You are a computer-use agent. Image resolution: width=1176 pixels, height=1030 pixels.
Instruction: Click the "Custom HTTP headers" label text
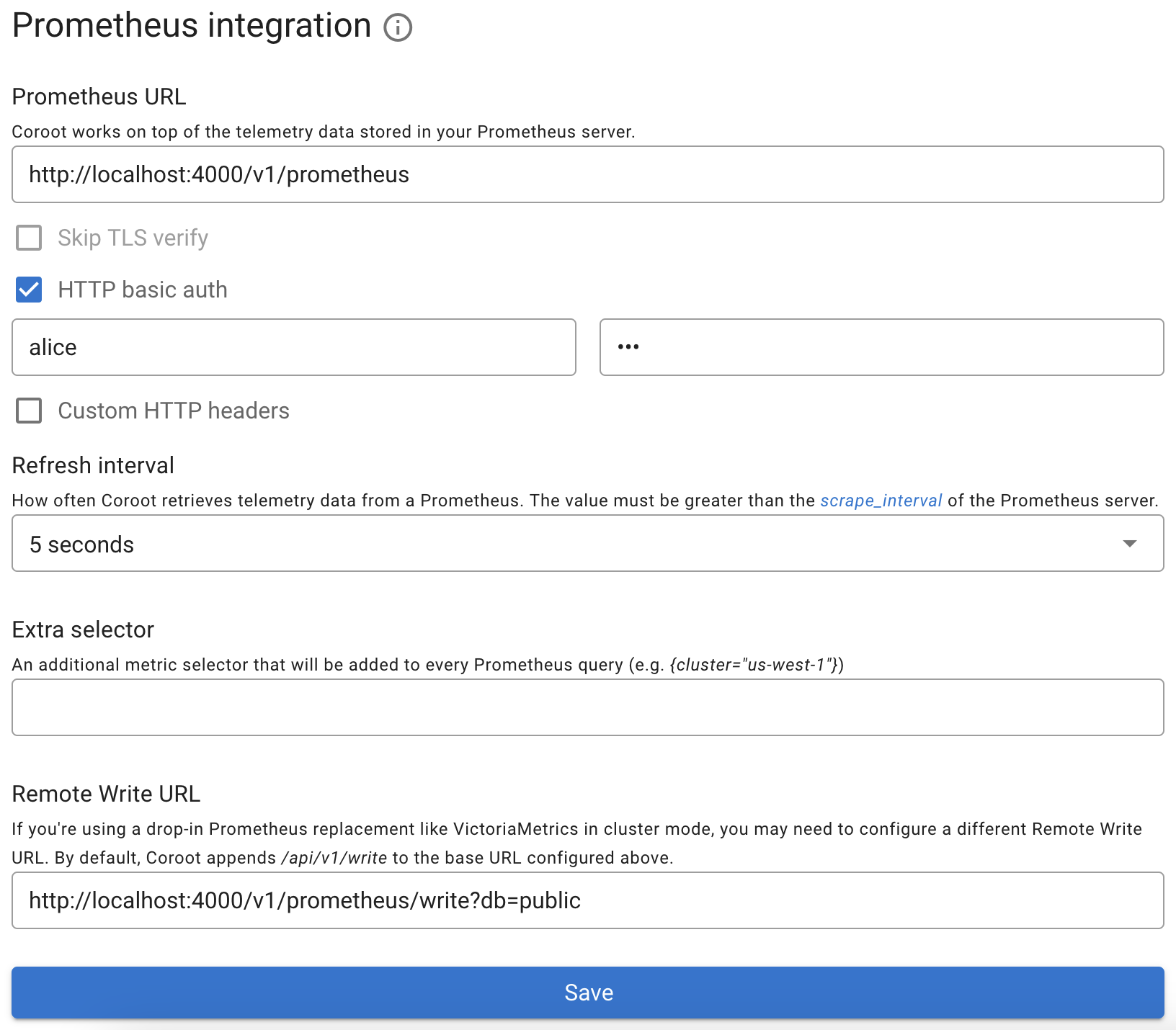[x=174, y=411]
